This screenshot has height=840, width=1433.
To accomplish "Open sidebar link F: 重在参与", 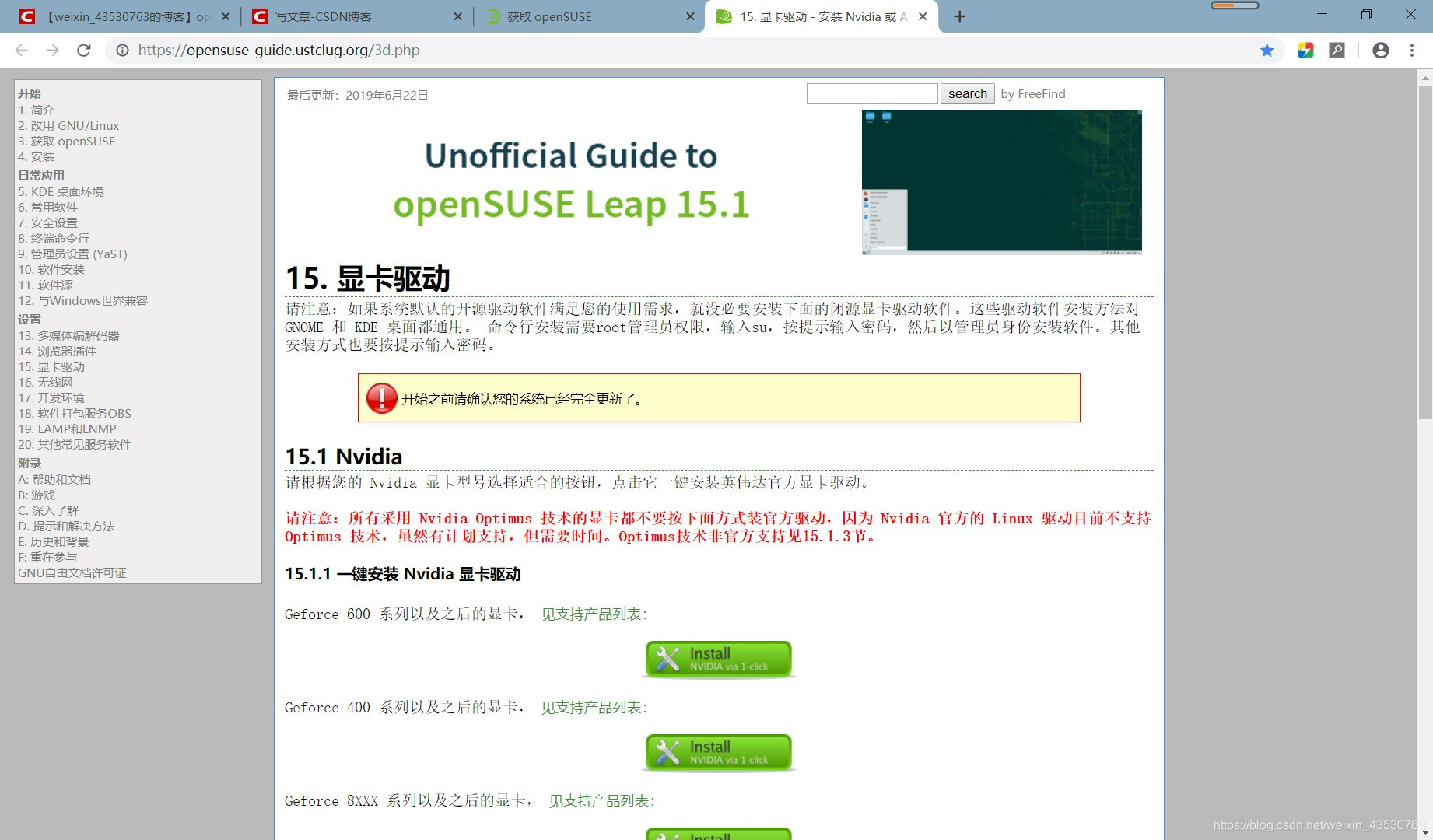I will click(x=47, y=558).
